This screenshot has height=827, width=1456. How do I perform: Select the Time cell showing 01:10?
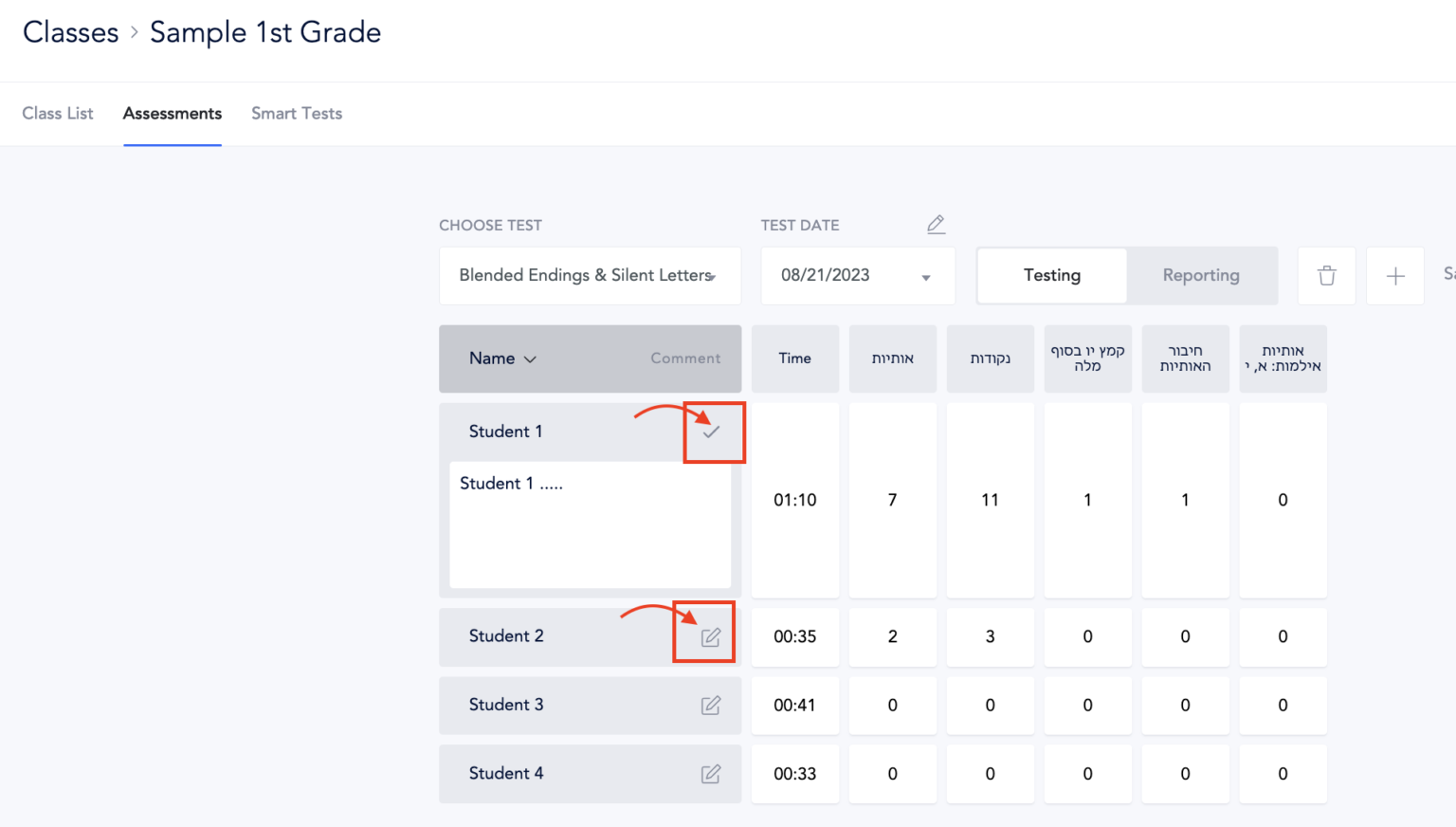(794, 500)
